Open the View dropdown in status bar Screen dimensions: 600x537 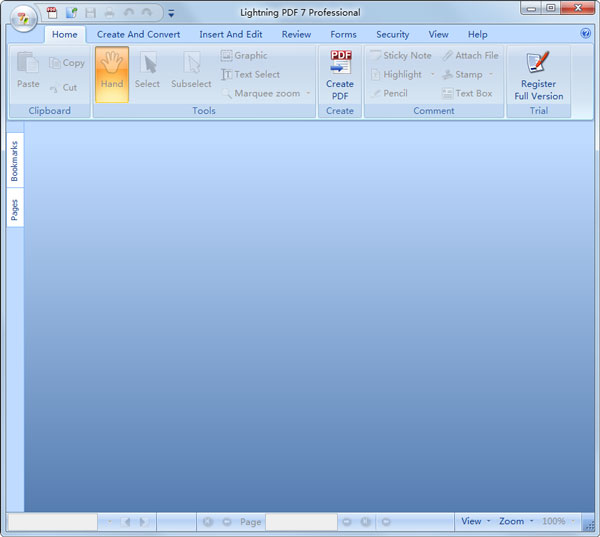pyautogui.click(x=475, y=521)
